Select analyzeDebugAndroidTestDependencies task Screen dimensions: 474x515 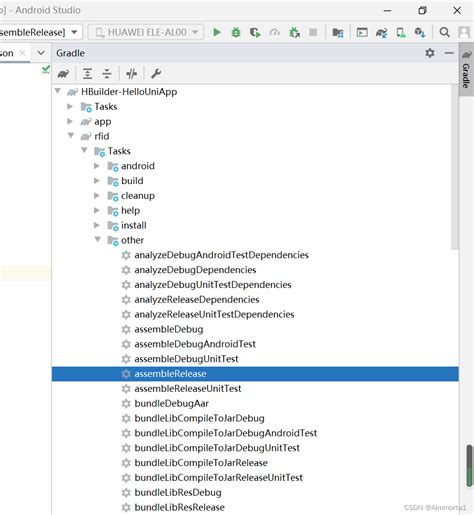pyautogui.click(x=221, y=255)
